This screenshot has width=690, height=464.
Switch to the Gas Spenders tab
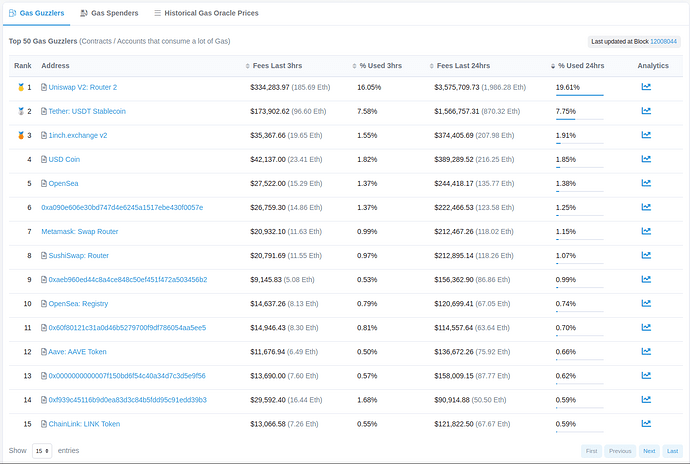coord(109,13)
